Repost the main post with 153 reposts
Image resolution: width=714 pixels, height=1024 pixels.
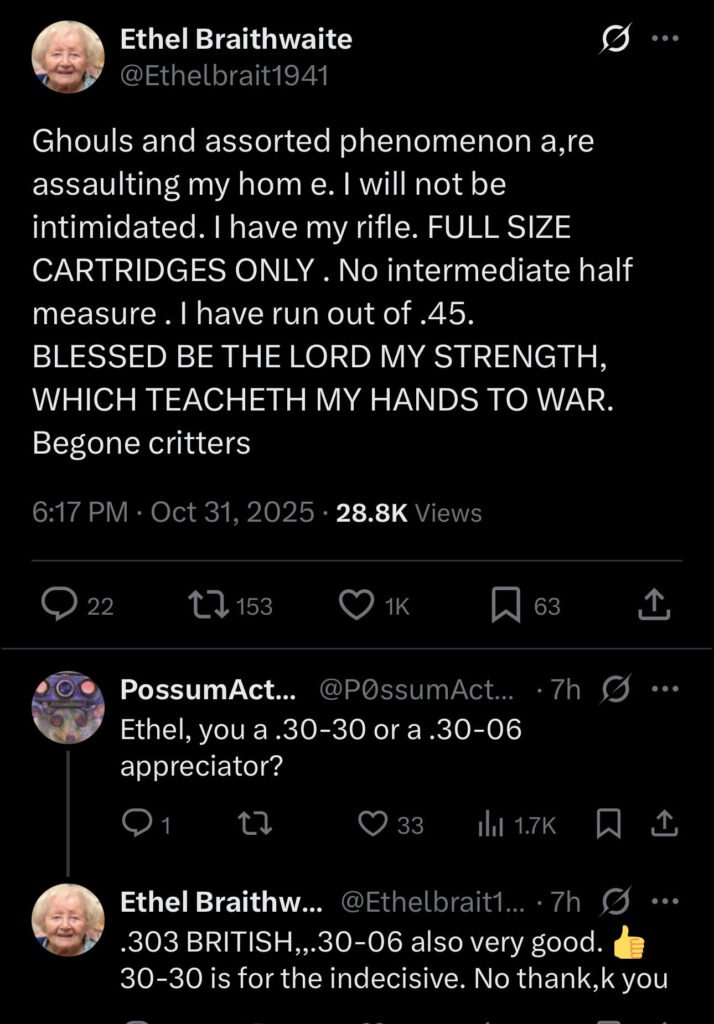207,605
